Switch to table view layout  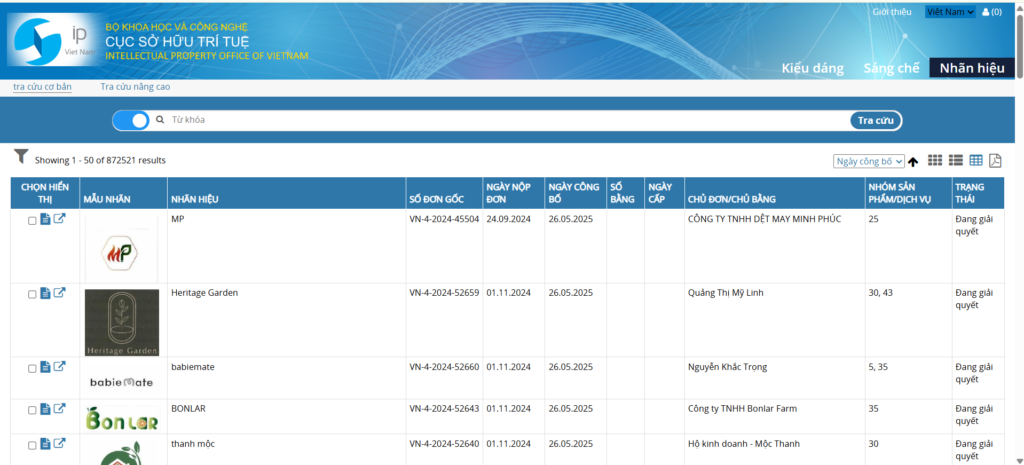[x=976, y=161]
